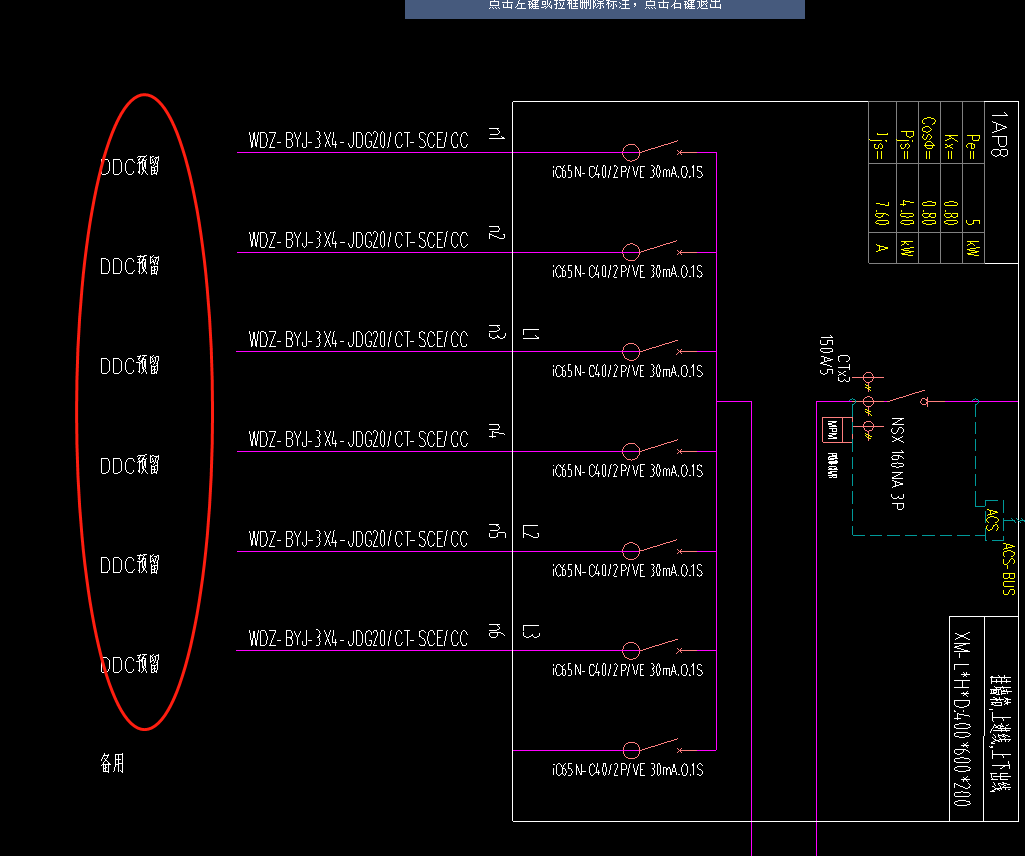
Task: Click the DDC预留 label on circuit n1
Action: click(129, 166)
